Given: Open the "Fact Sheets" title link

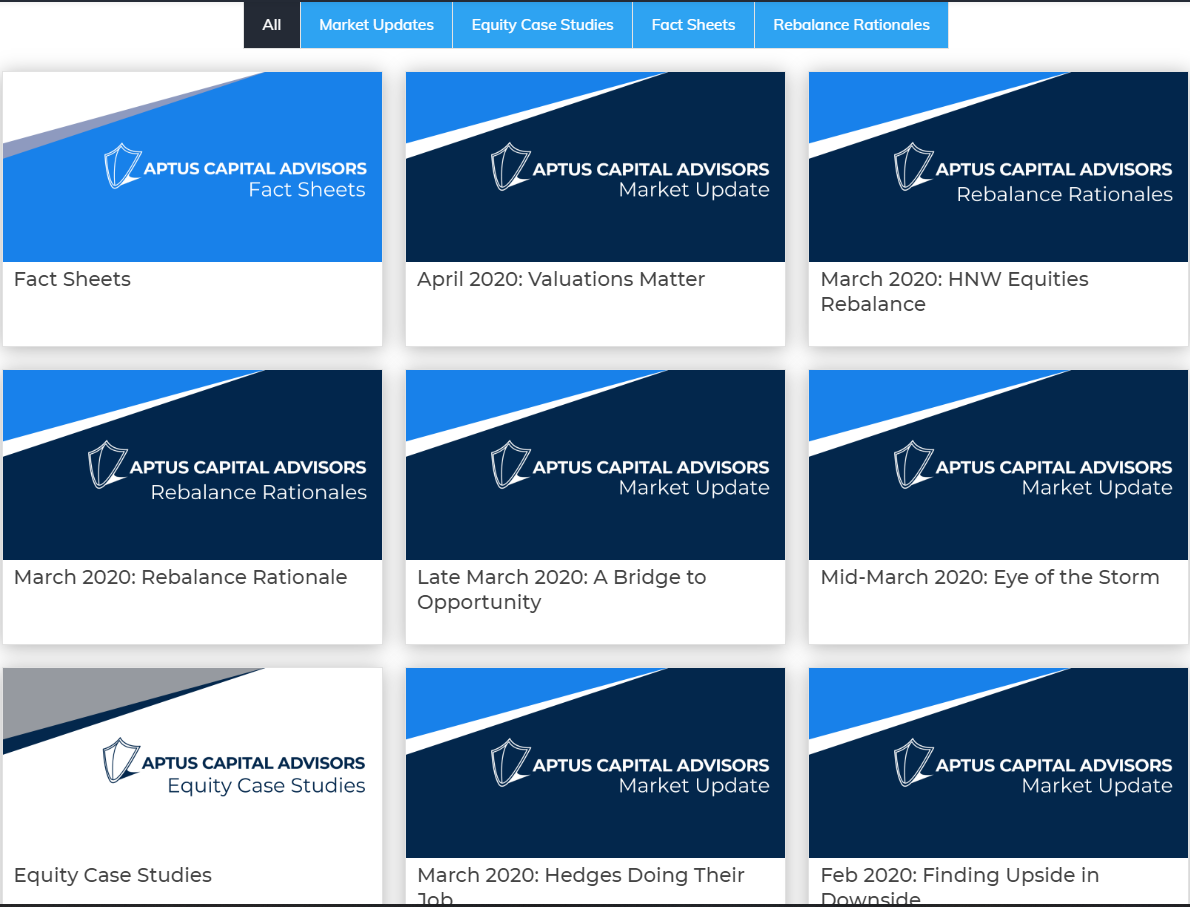Looking at the screenshot, I should point(72,279).
